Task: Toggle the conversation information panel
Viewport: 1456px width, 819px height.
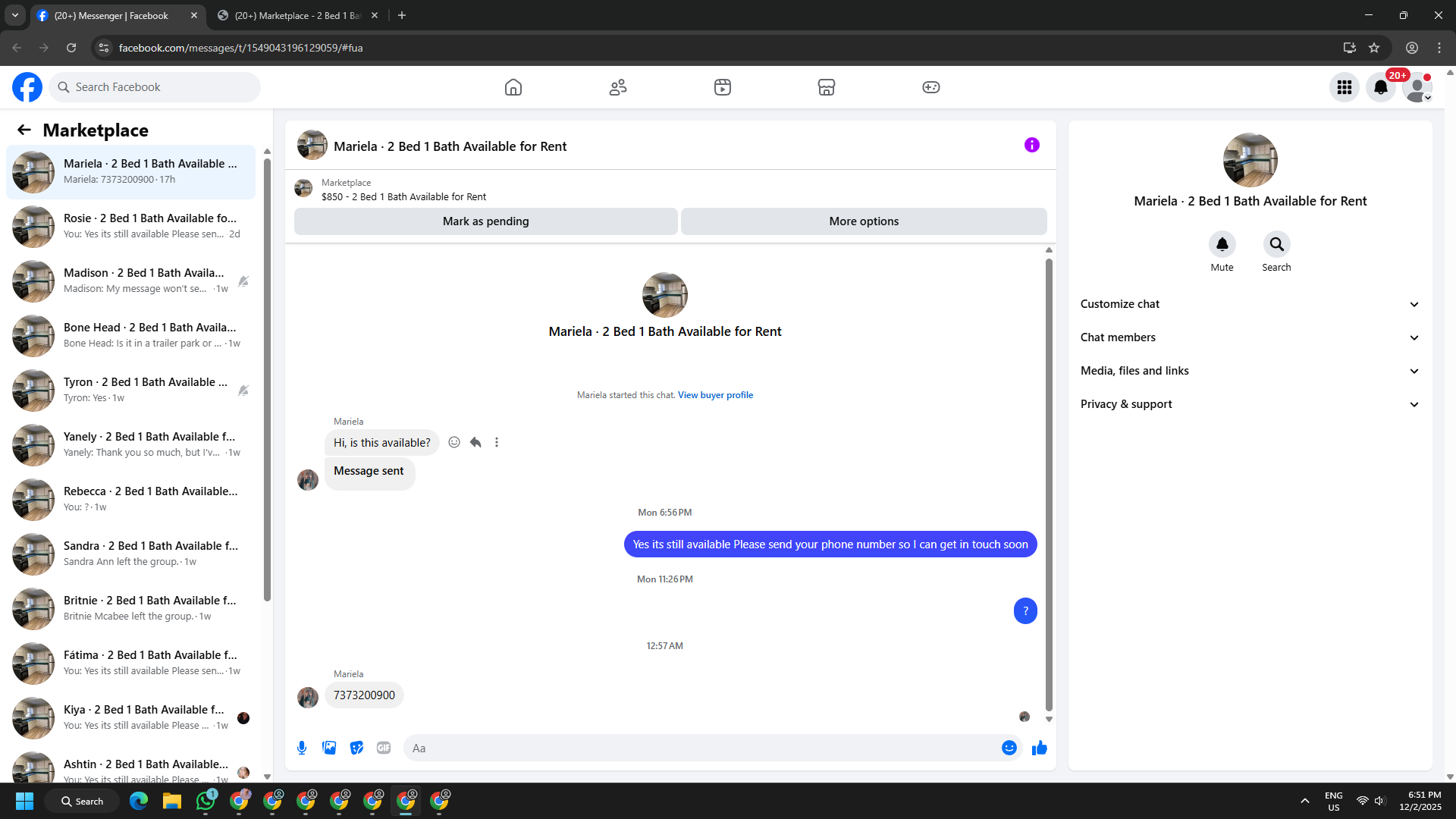Action: point(1031,145)
